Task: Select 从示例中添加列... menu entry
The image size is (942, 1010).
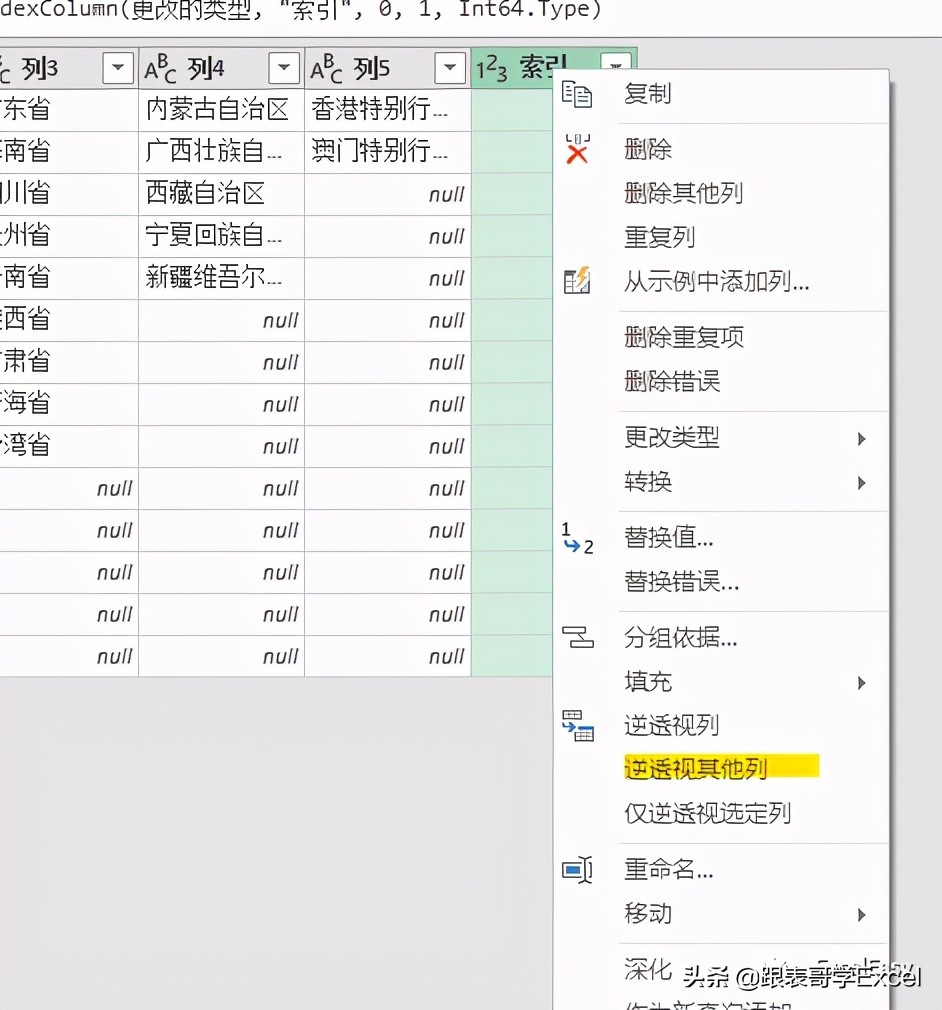Action: tap(716, 281)
